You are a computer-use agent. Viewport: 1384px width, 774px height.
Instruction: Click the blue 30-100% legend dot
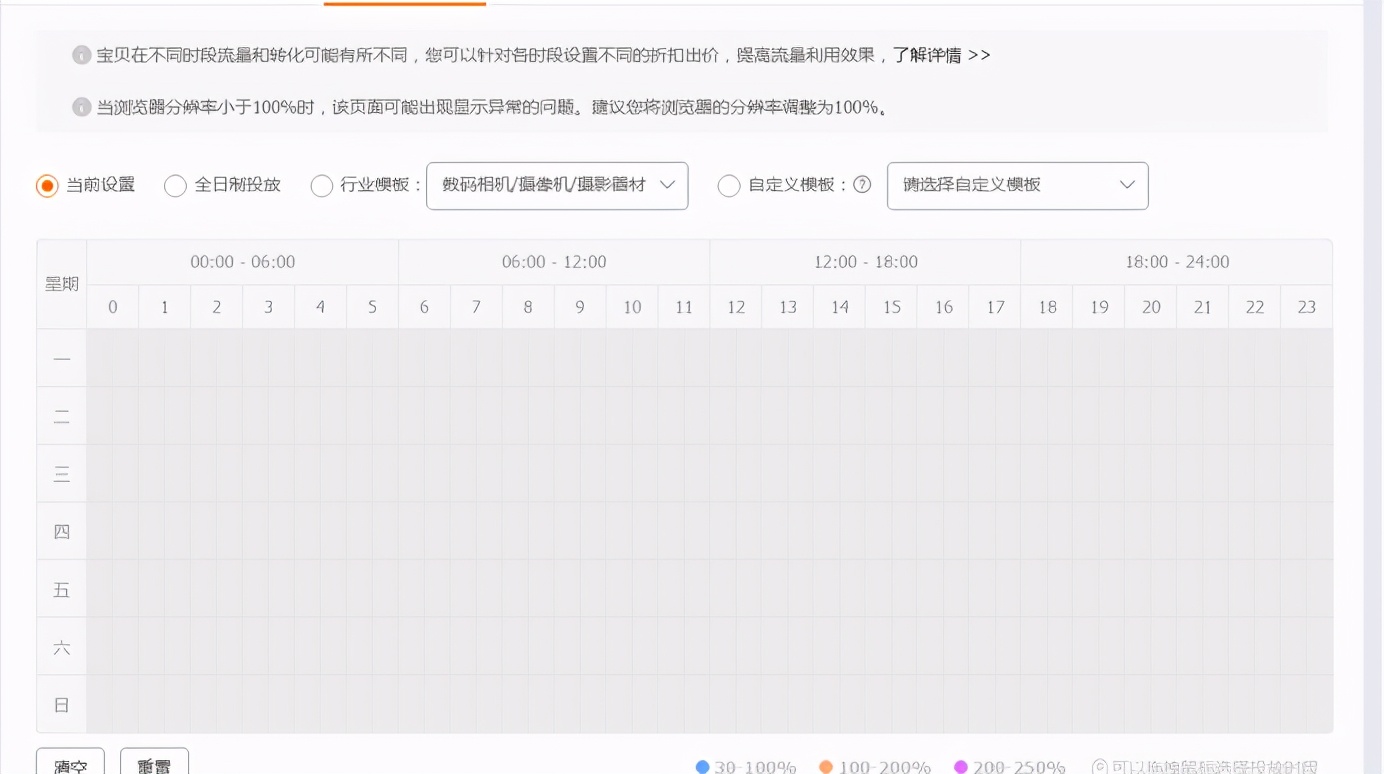[x=701, y=766]
